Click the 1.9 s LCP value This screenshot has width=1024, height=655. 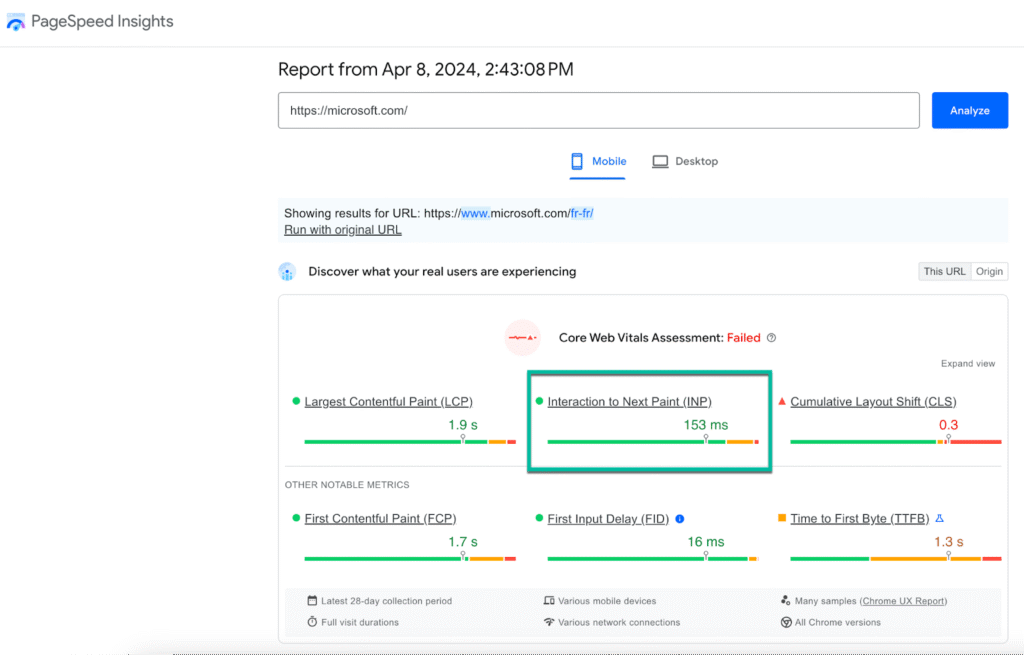point(463,424)
